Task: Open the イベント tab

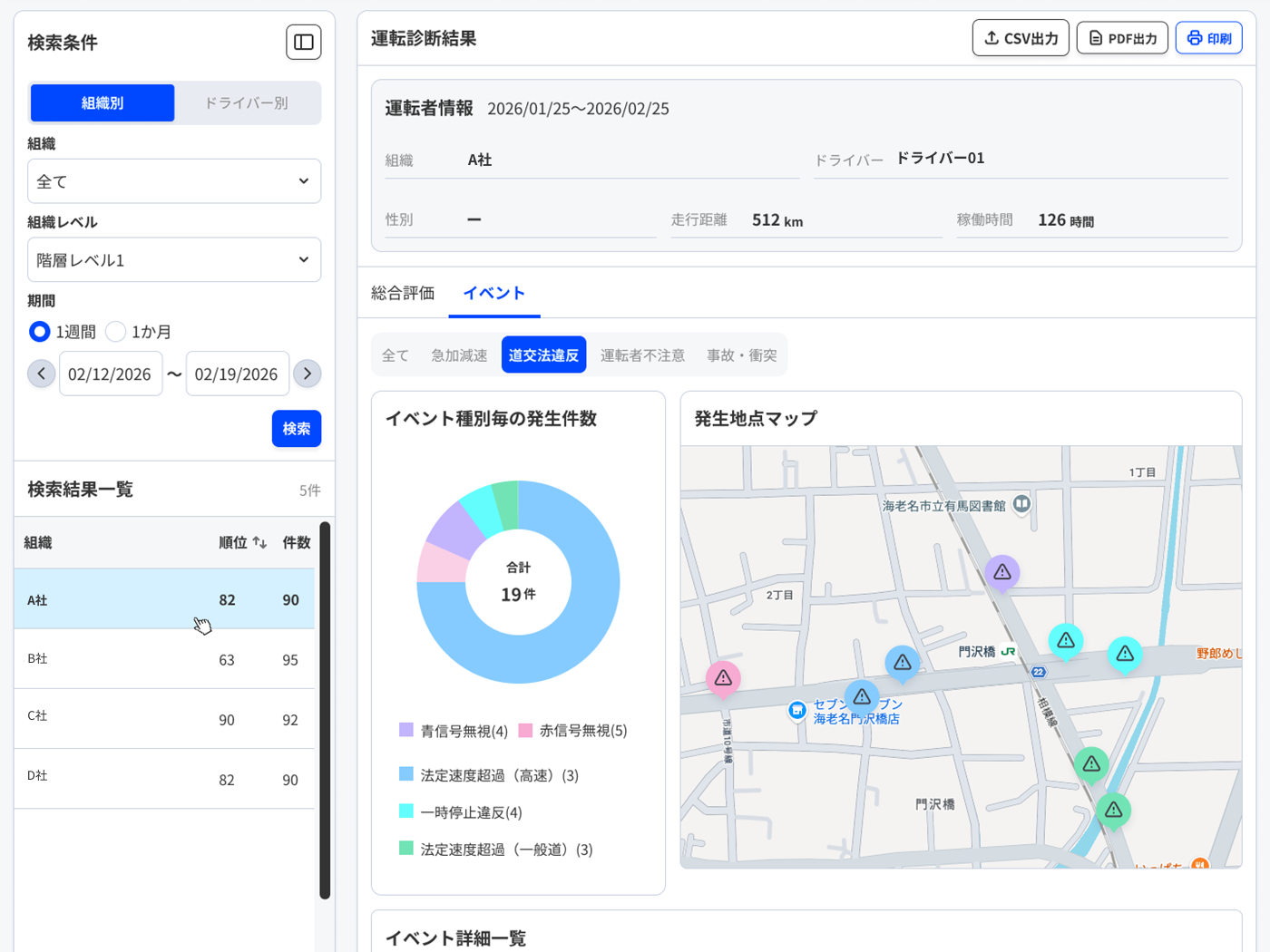Action: tap(494, 293)
